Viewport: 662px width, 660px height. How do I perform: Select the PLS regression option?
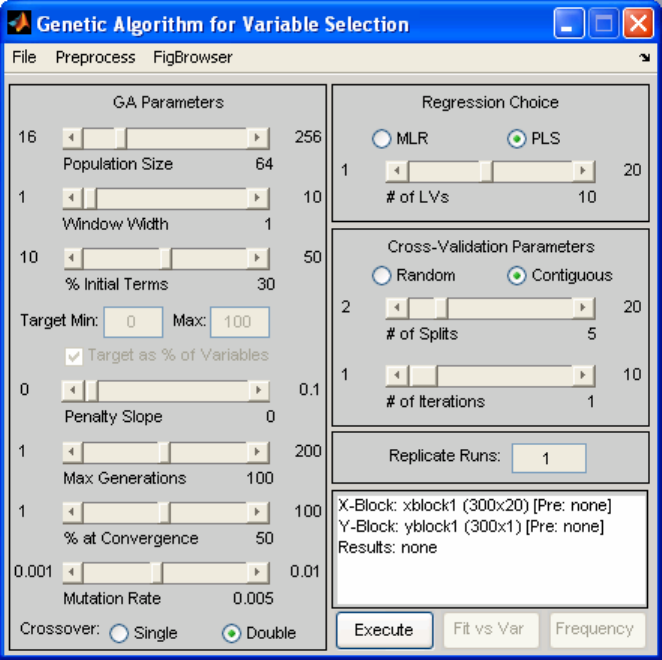pos(517,139)
